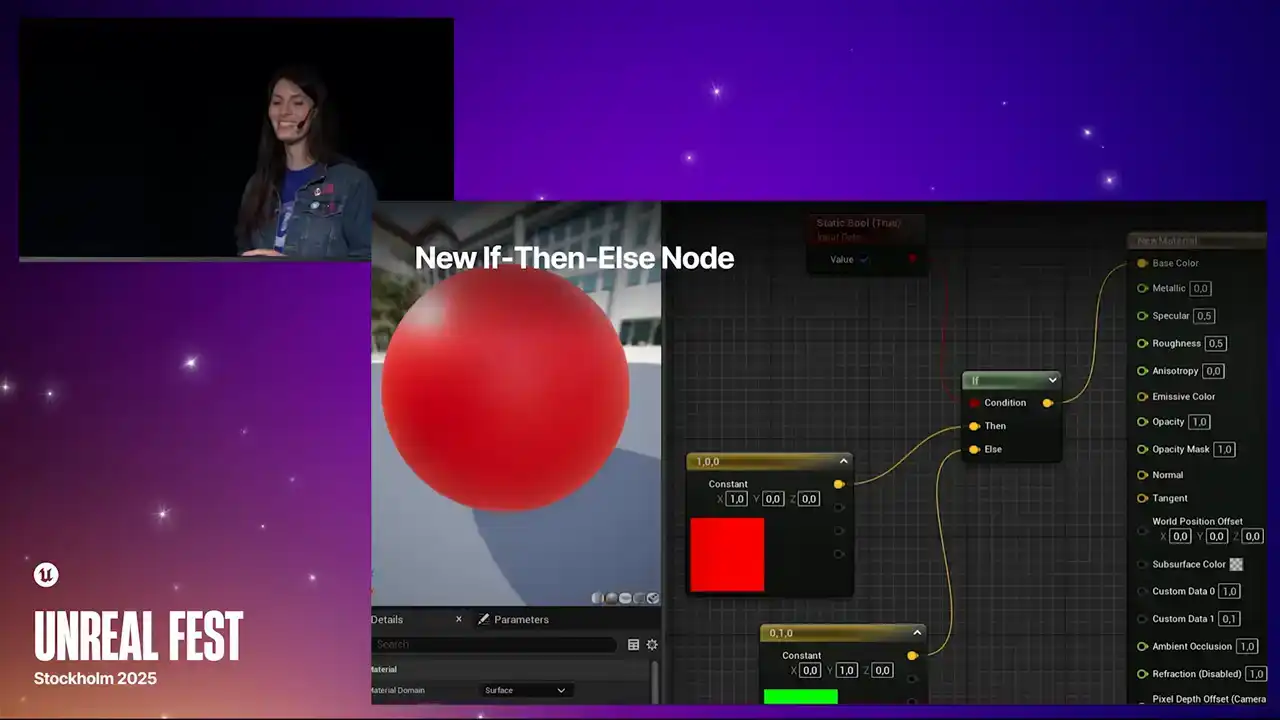Click the red Condition pin on If node
Screen dimensions: 1280x720
click(974, 403)
